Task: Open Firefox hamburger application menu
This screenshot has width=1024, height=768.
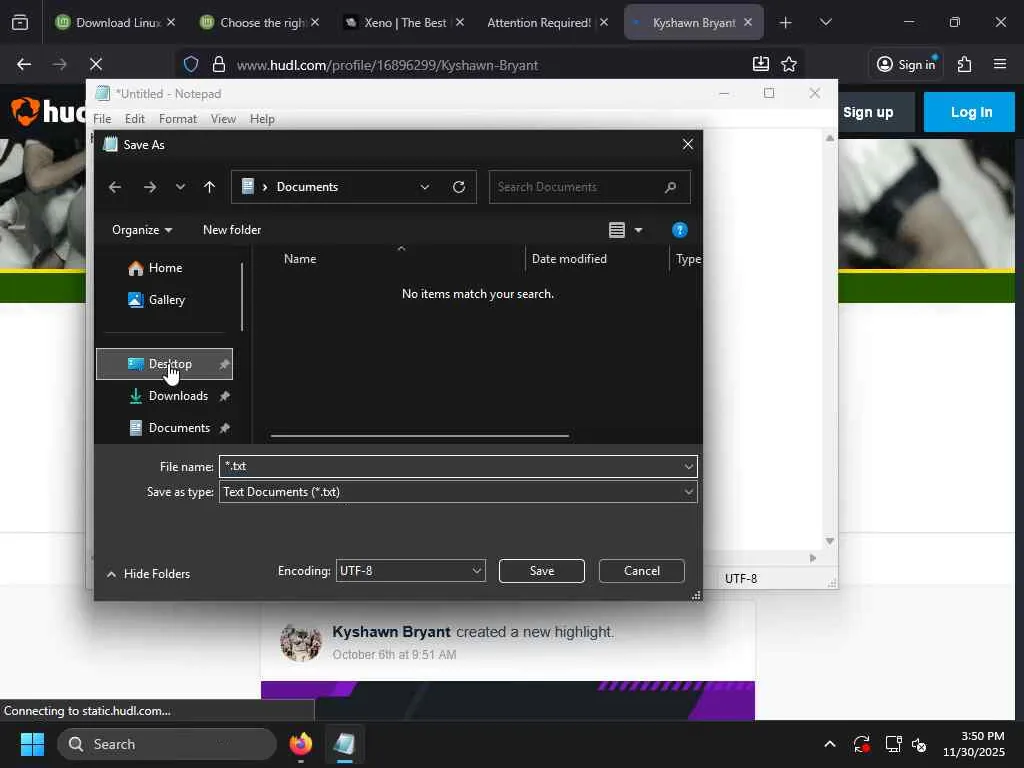Action: click(x=1000, y=64)
